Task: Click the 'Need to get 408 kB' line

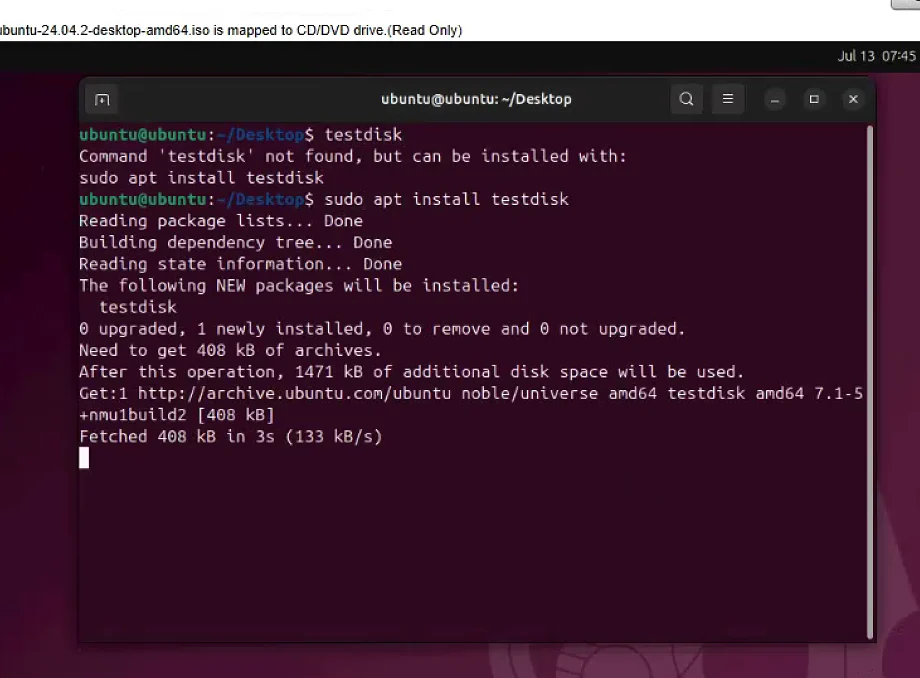Action: 230,351
